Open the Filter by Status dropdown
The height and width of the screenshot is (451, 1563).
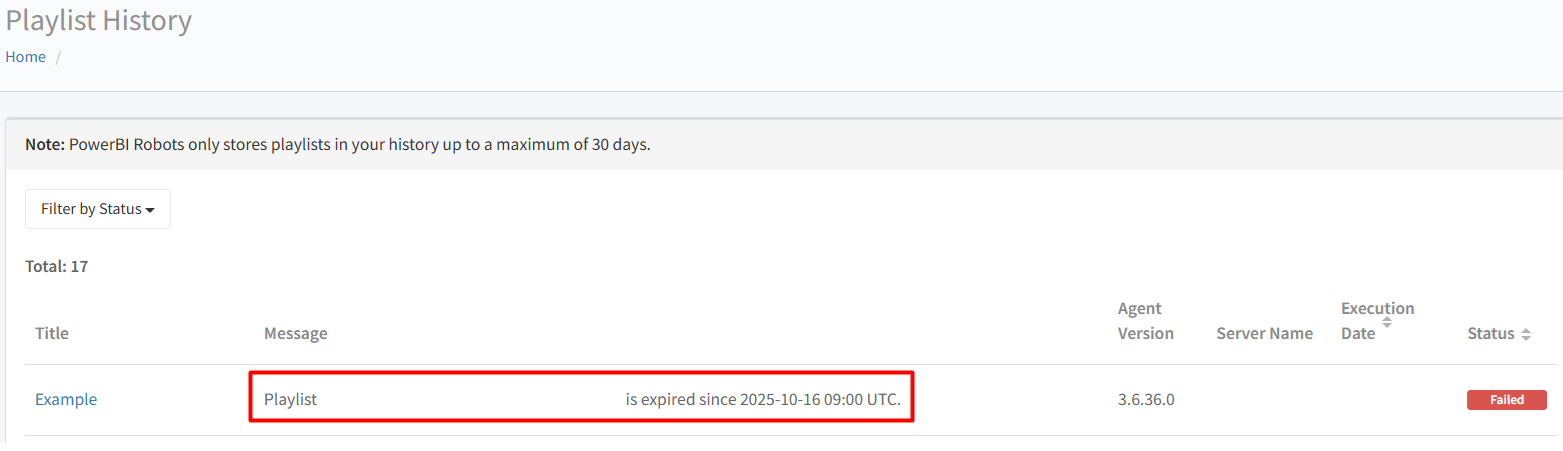(98, 209)
